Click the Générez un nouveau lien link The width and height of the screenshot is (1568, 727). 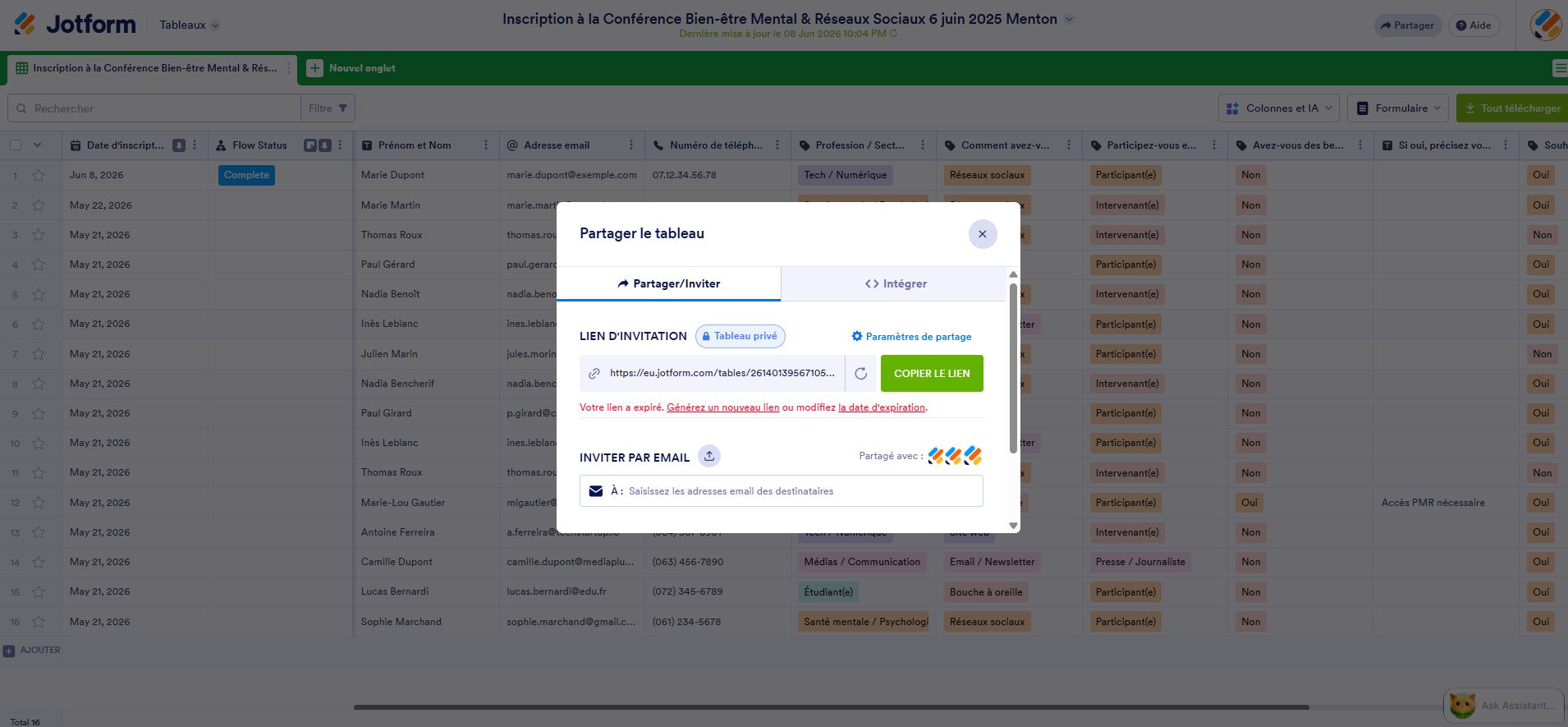point(723,407)
